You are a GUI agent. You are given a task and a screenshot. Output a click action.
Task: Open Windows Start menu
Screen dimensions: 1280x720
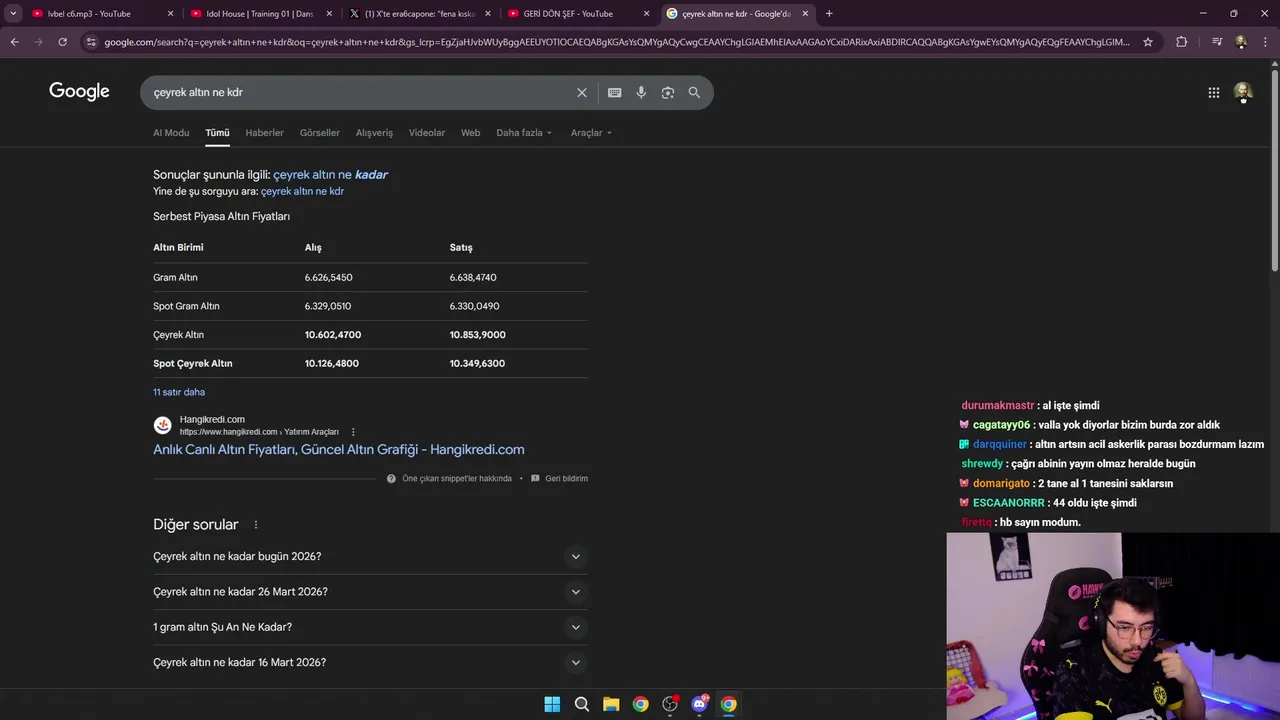coord(552,704)
